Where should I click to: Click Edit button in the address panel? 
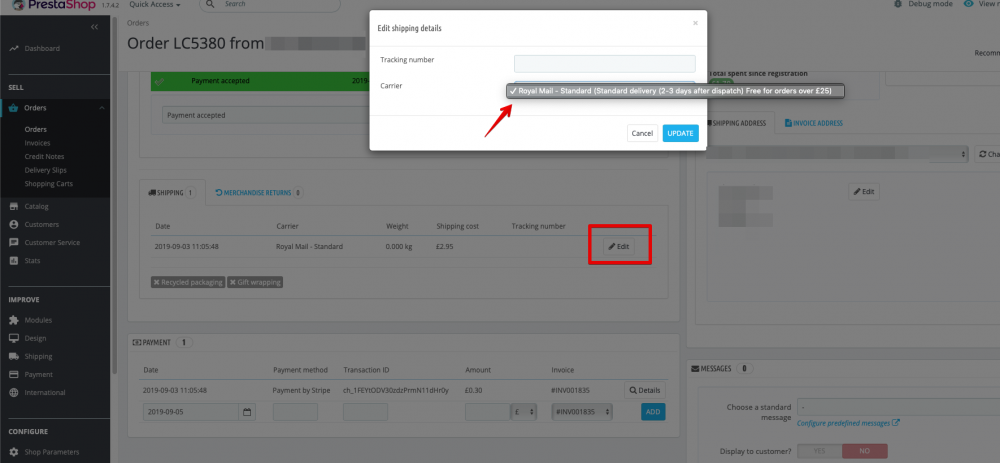pyautogui.click(x=864, y=191)
